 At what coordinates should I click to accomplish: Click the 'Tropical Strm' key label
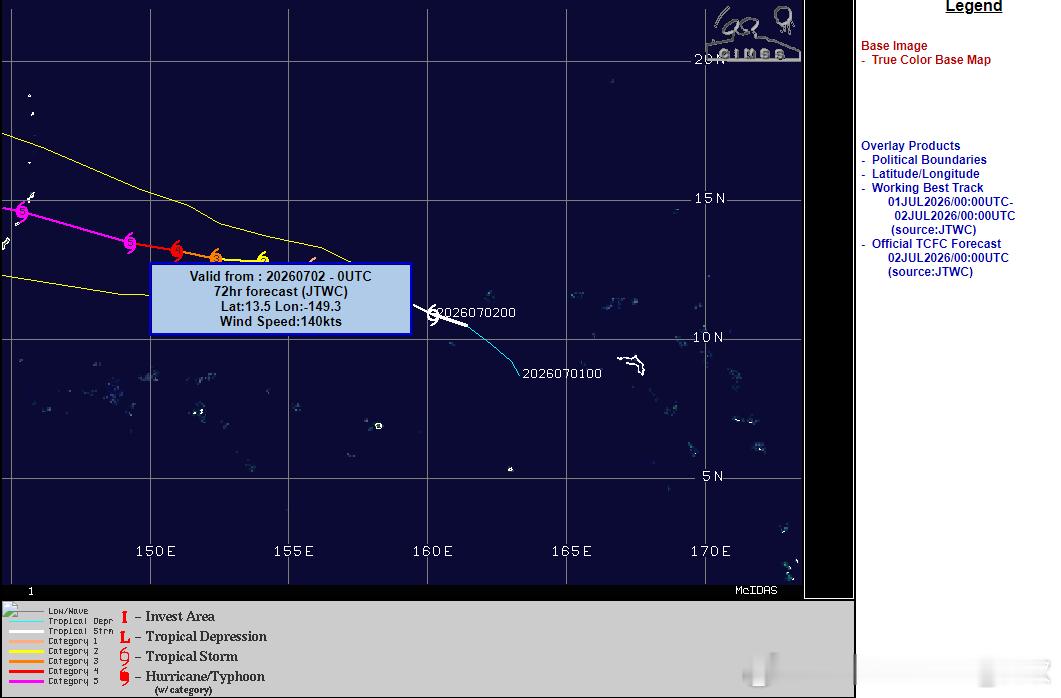81,632
